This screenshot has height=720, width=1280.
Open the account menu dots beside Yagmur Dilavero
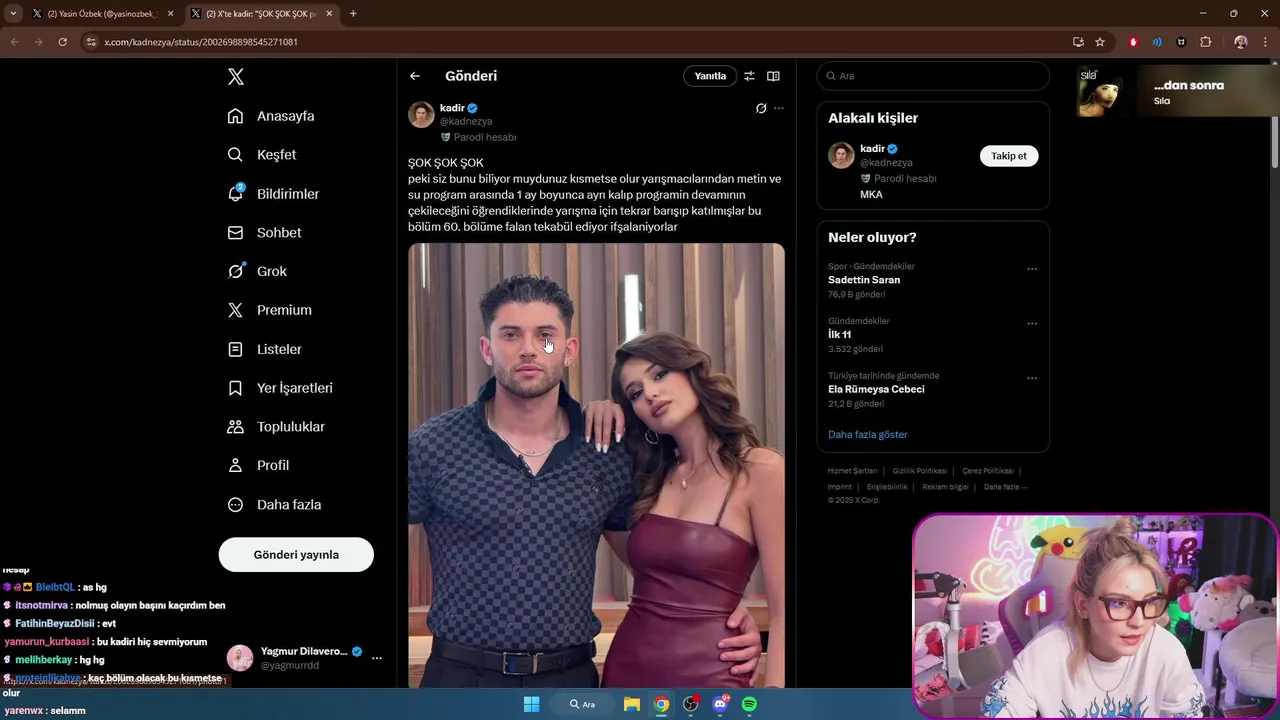click(377, 658)
